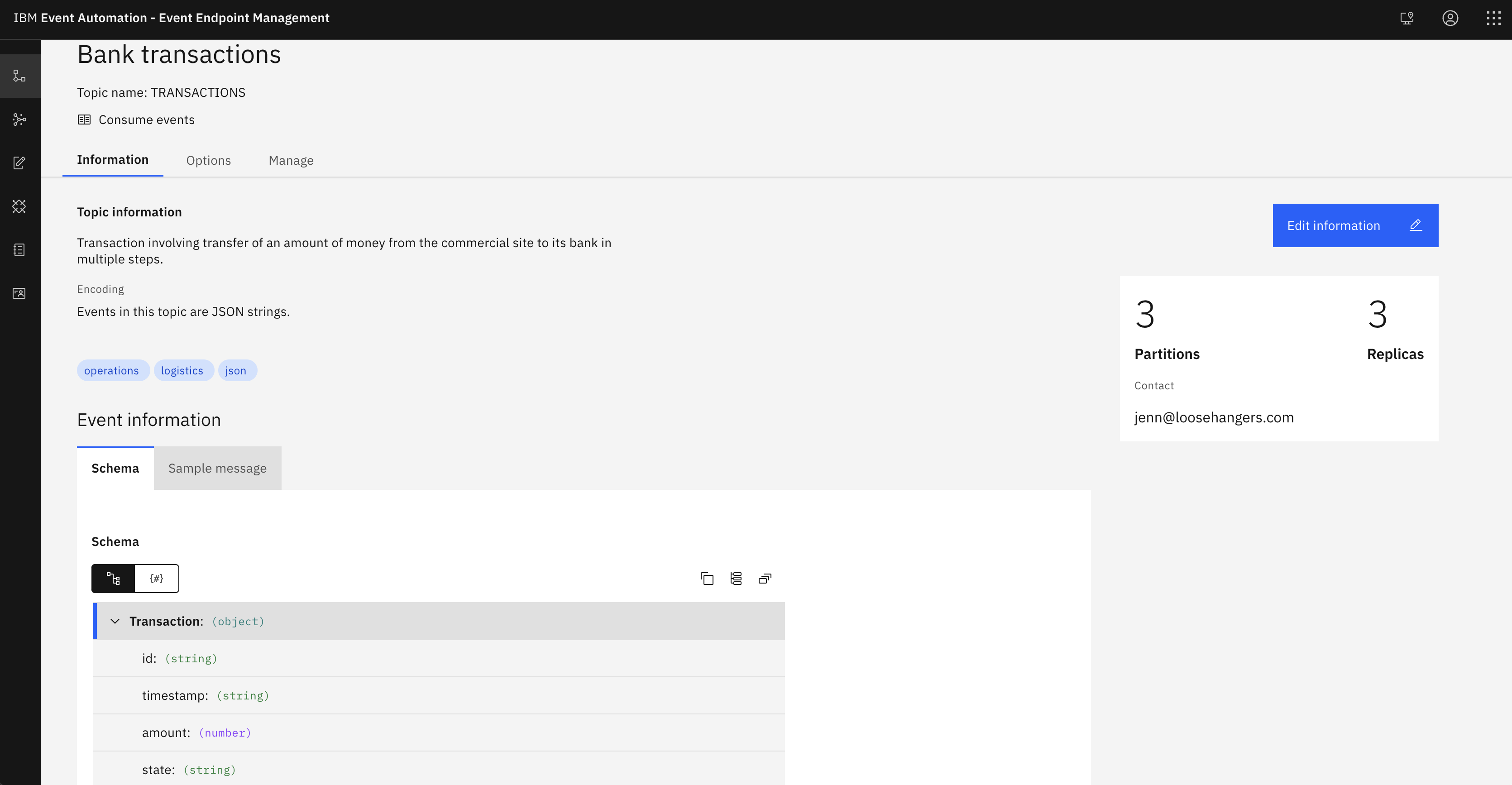Expand all schema nodes icon

click(736, 578)
